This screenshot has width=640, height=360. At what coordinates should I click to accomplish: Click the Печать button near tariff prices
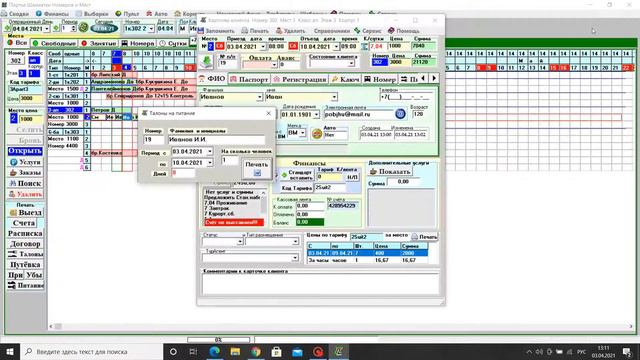424,237
